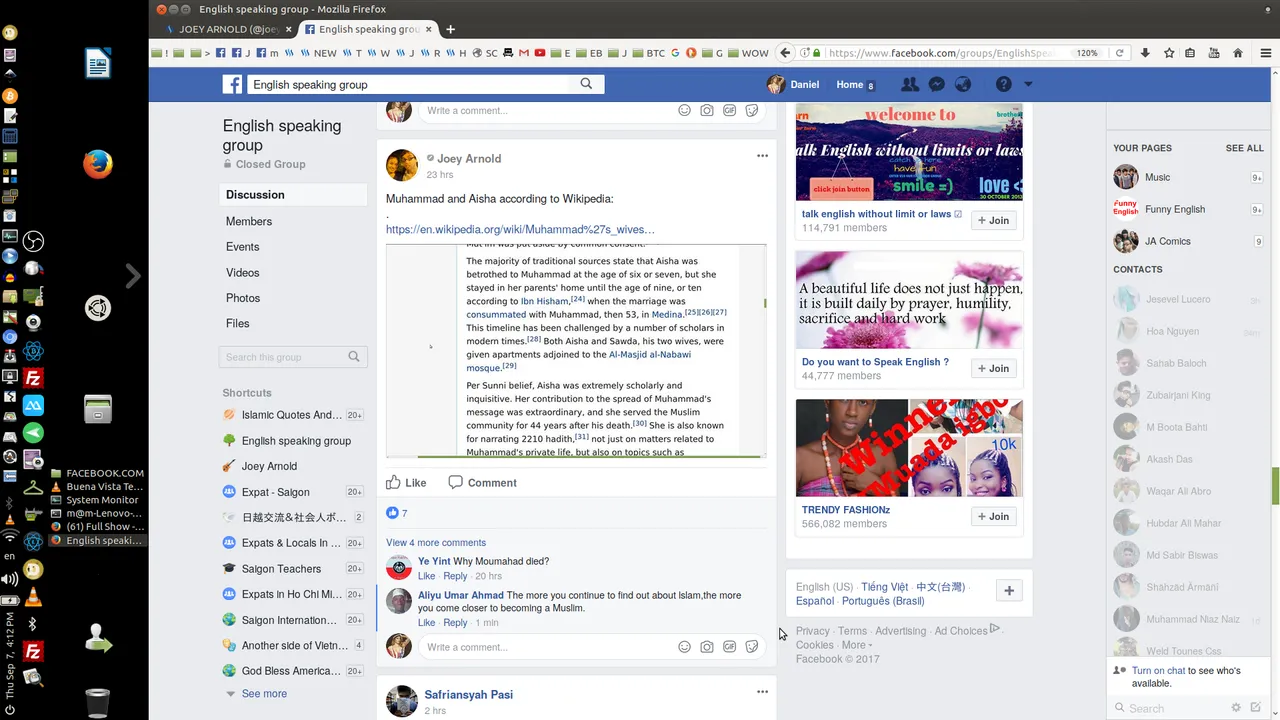
Task: Turn on chat link
Action: pyautogui.click(x=1158, y=671)
